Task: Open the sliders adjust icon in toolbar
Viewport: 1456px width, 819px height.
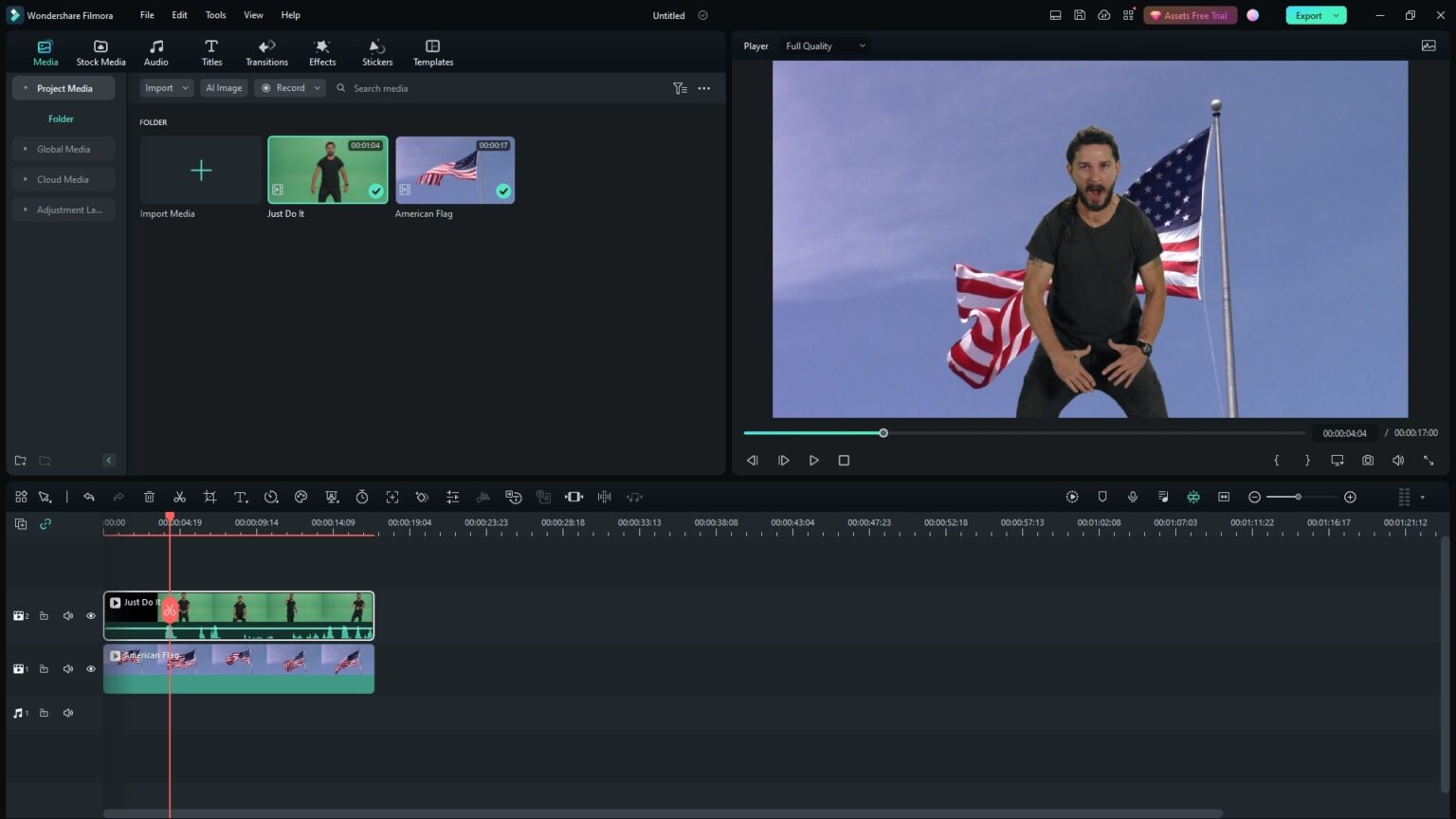Action: coord(453,497)
